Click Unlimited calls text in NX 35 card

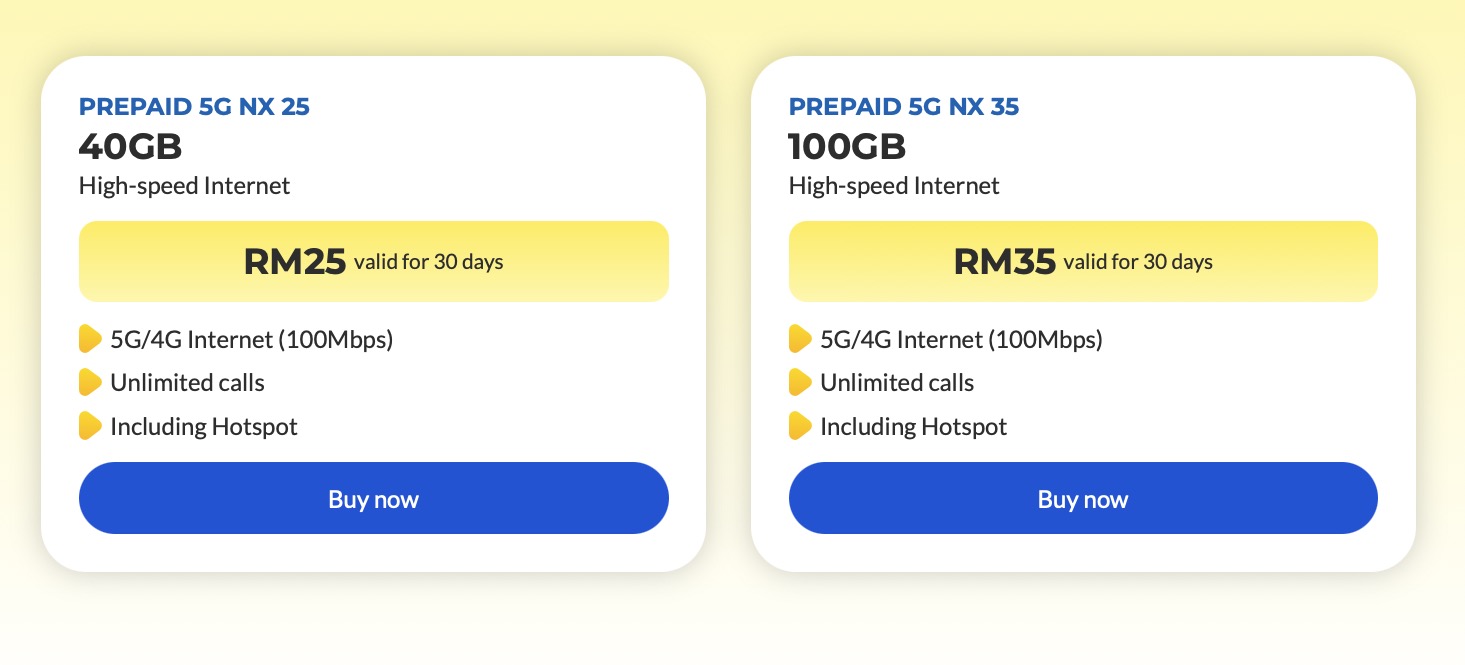click(x=897, y=383)
